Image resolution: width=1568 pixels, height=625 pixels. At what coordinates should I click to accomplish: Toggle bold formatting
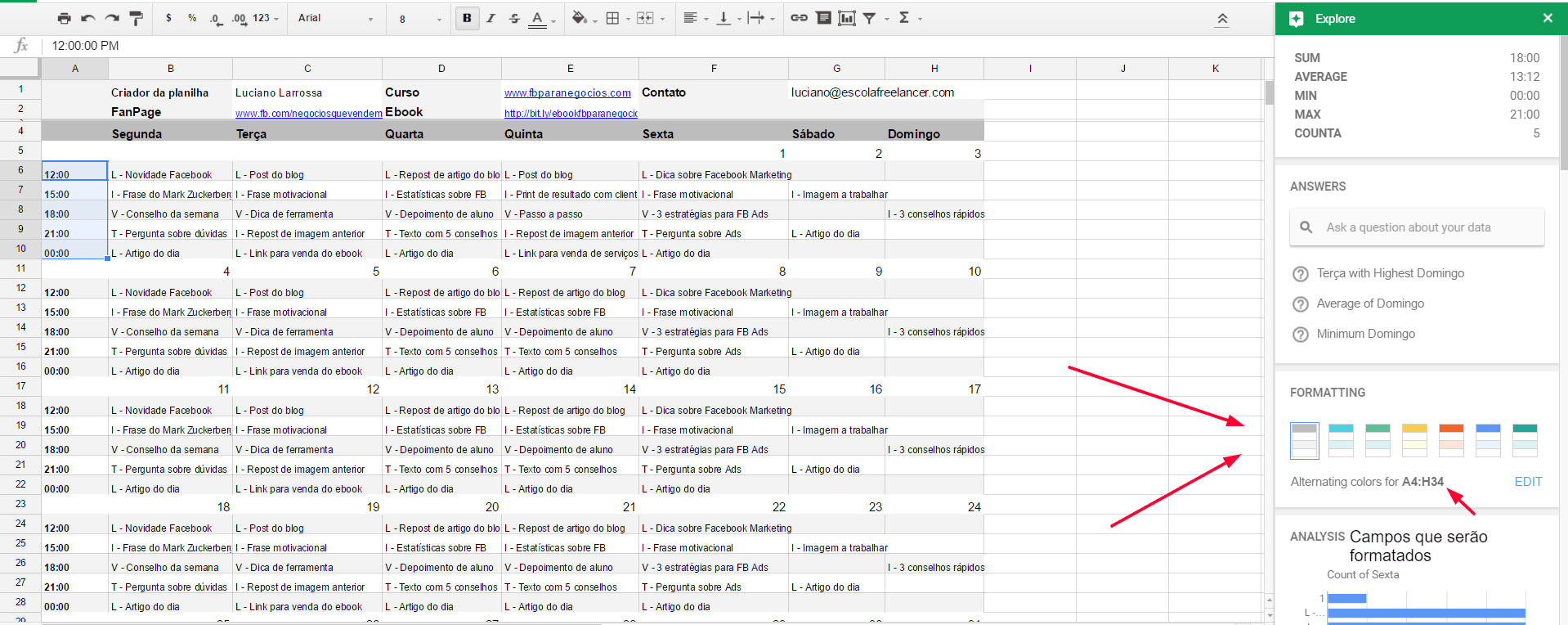coord(467,18)
